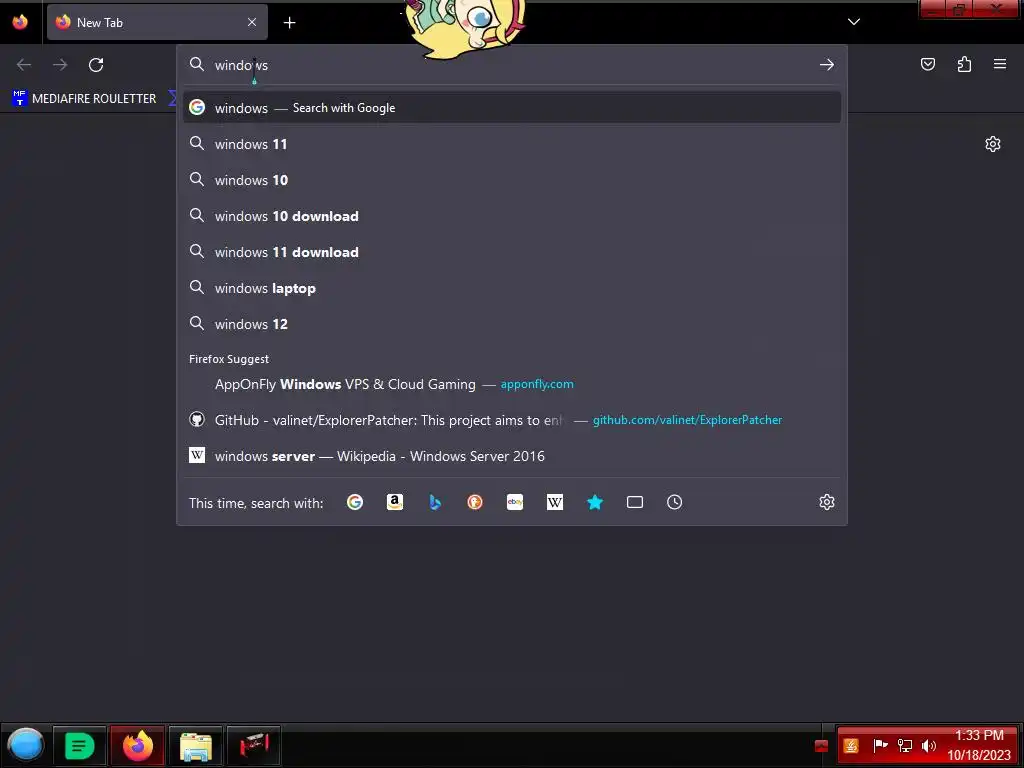Close the New Tab tab
This screenshot has height=768, width=1024.
252,22
